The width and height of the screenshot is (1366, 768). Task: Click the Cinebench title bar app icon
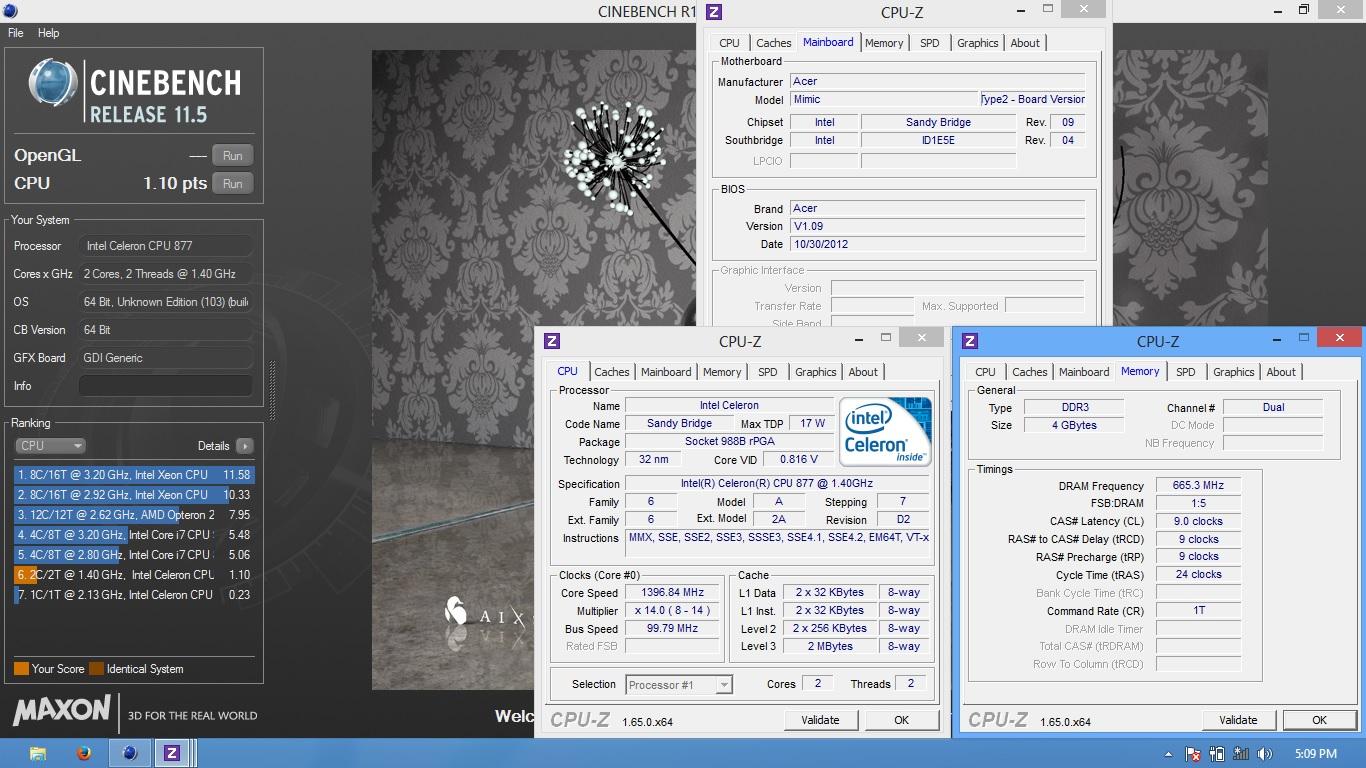[11, 11]
